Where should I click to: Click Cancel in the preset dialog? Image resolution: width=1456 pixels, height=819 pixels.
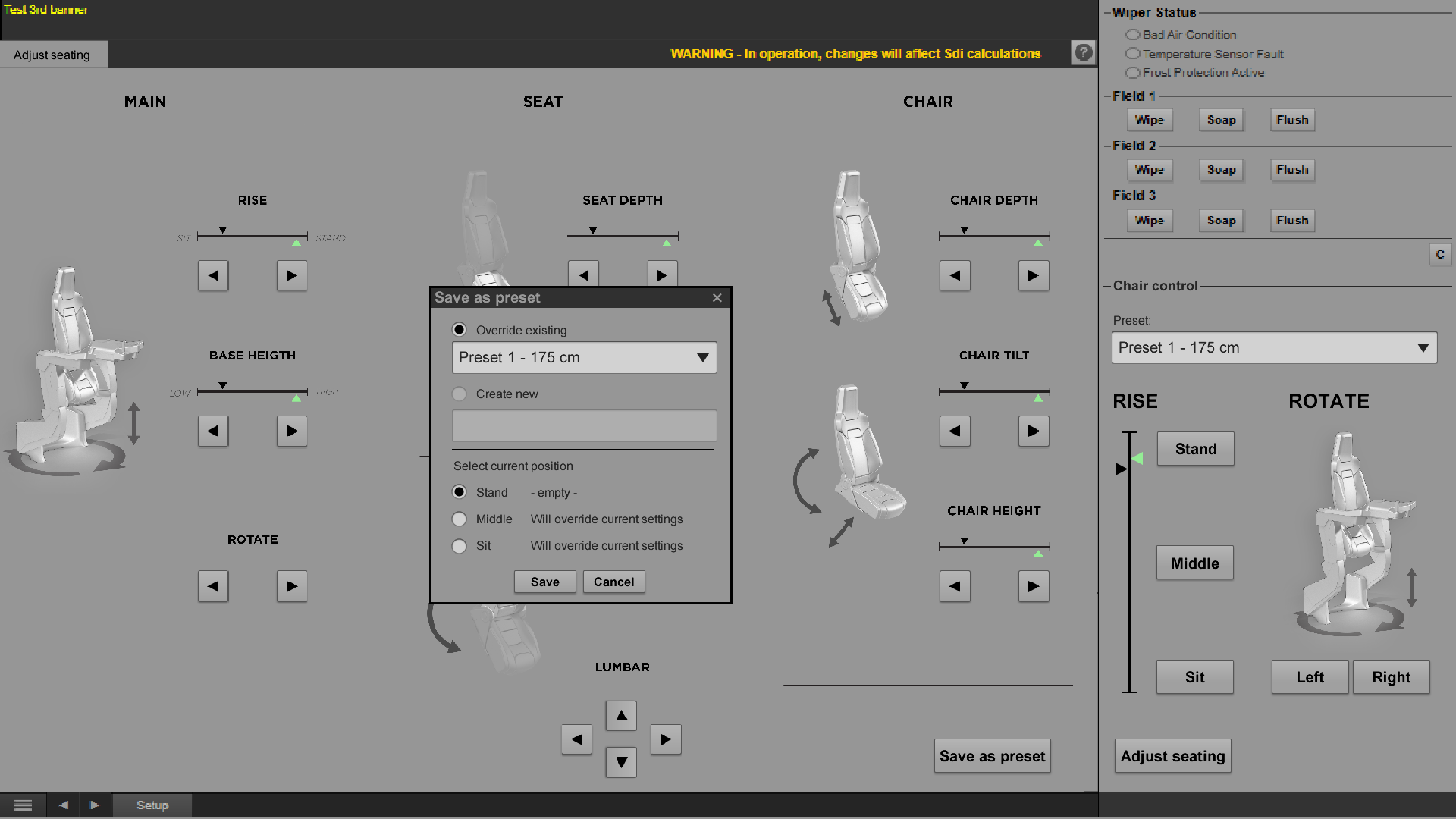[x=613, y=582]
